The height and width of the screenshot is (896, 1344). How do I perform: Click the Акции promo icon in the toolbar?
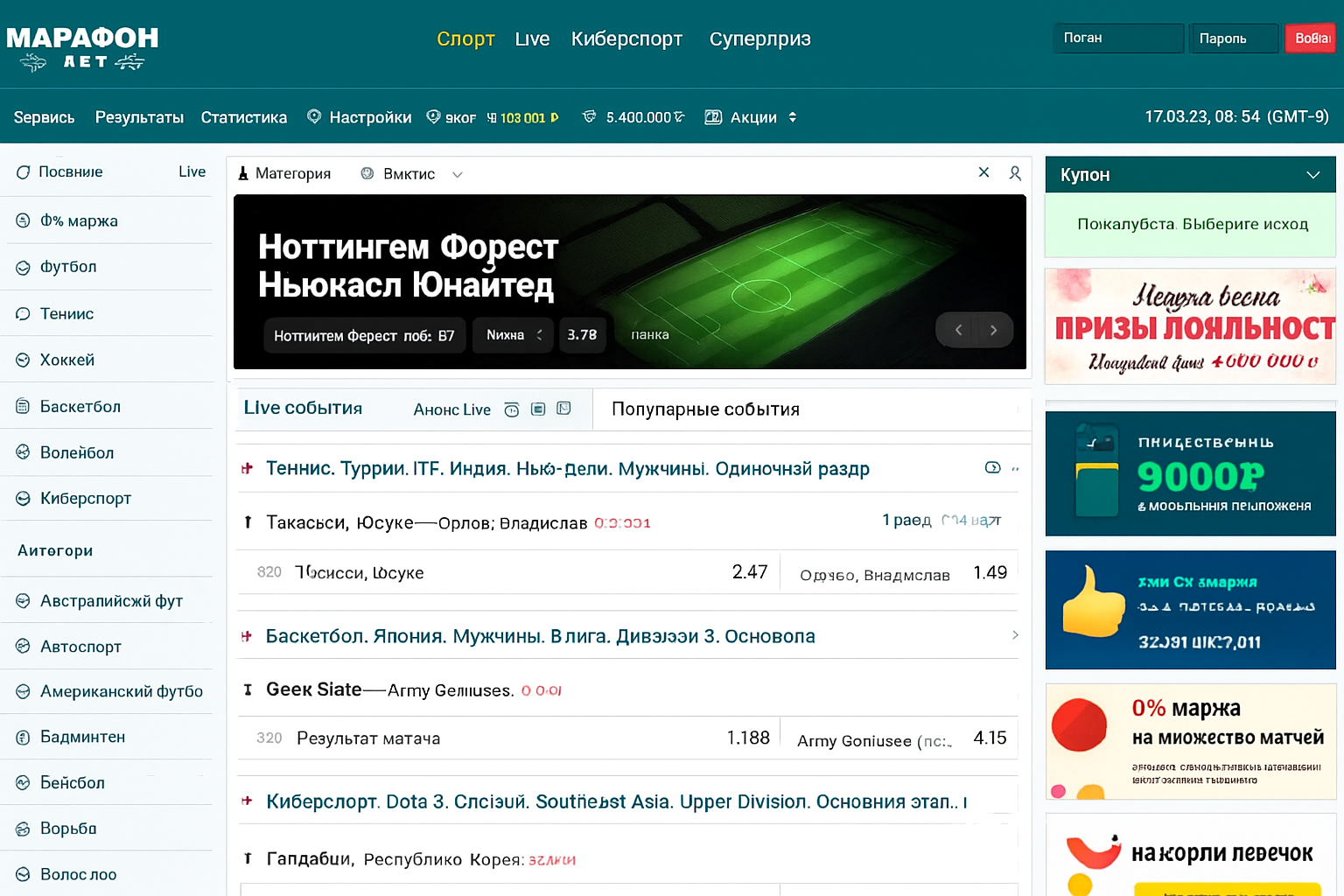713,117
